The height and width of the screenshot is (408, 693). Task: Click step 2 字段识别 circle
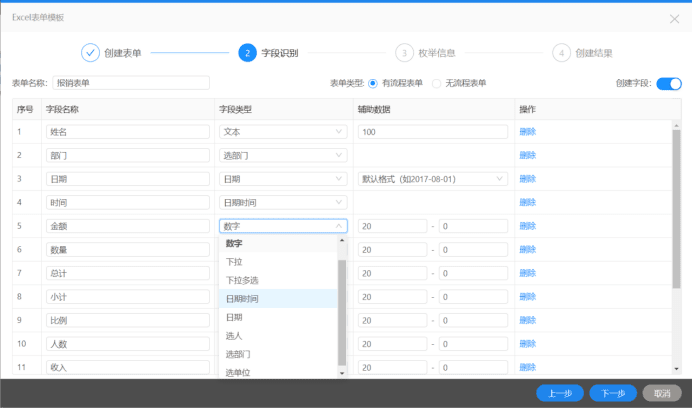248,53
